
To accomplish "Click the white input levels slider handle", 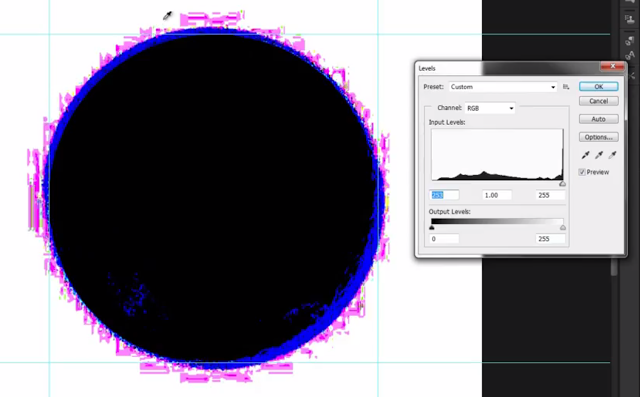I will pos(562,184).
